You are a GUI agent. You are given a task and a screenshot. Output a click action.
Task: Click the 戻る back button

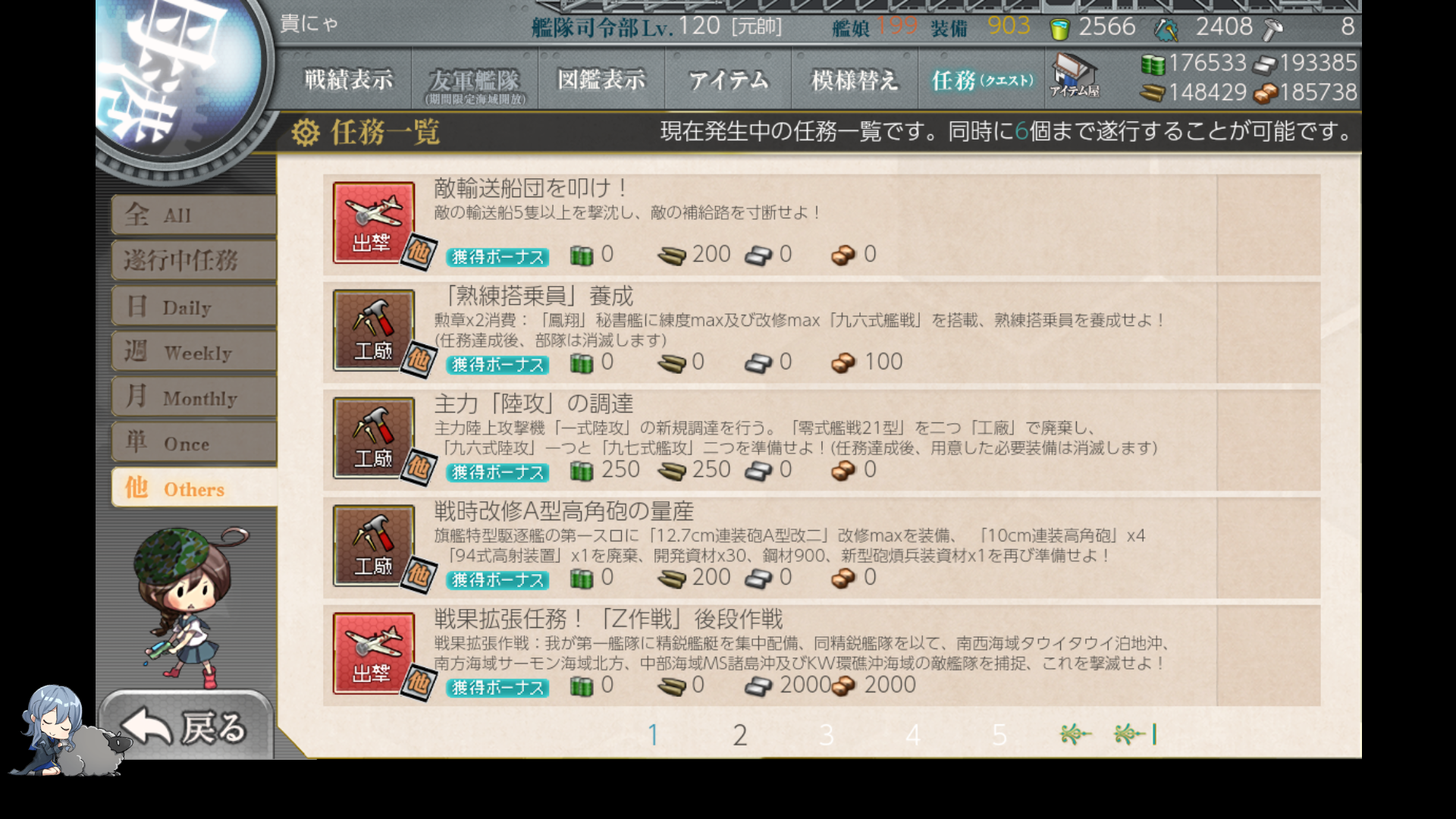click(x=186, y=726)
